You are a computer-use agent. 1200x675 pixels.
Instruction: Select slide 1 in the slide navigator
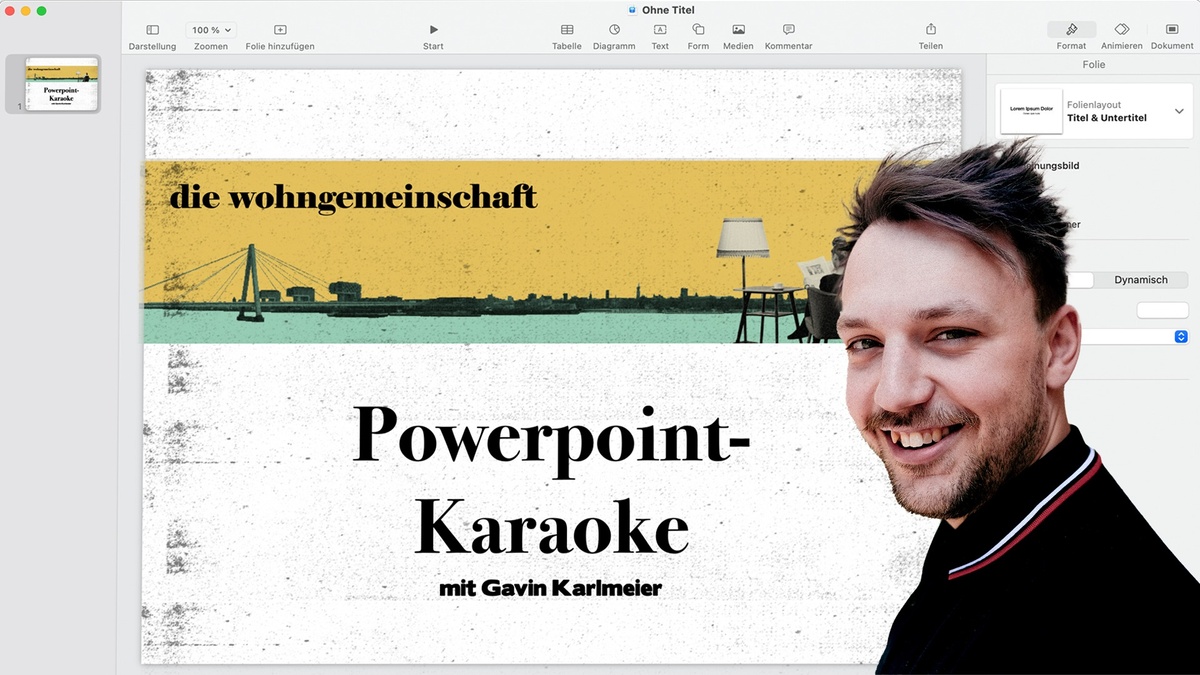(x=57, y=84)
